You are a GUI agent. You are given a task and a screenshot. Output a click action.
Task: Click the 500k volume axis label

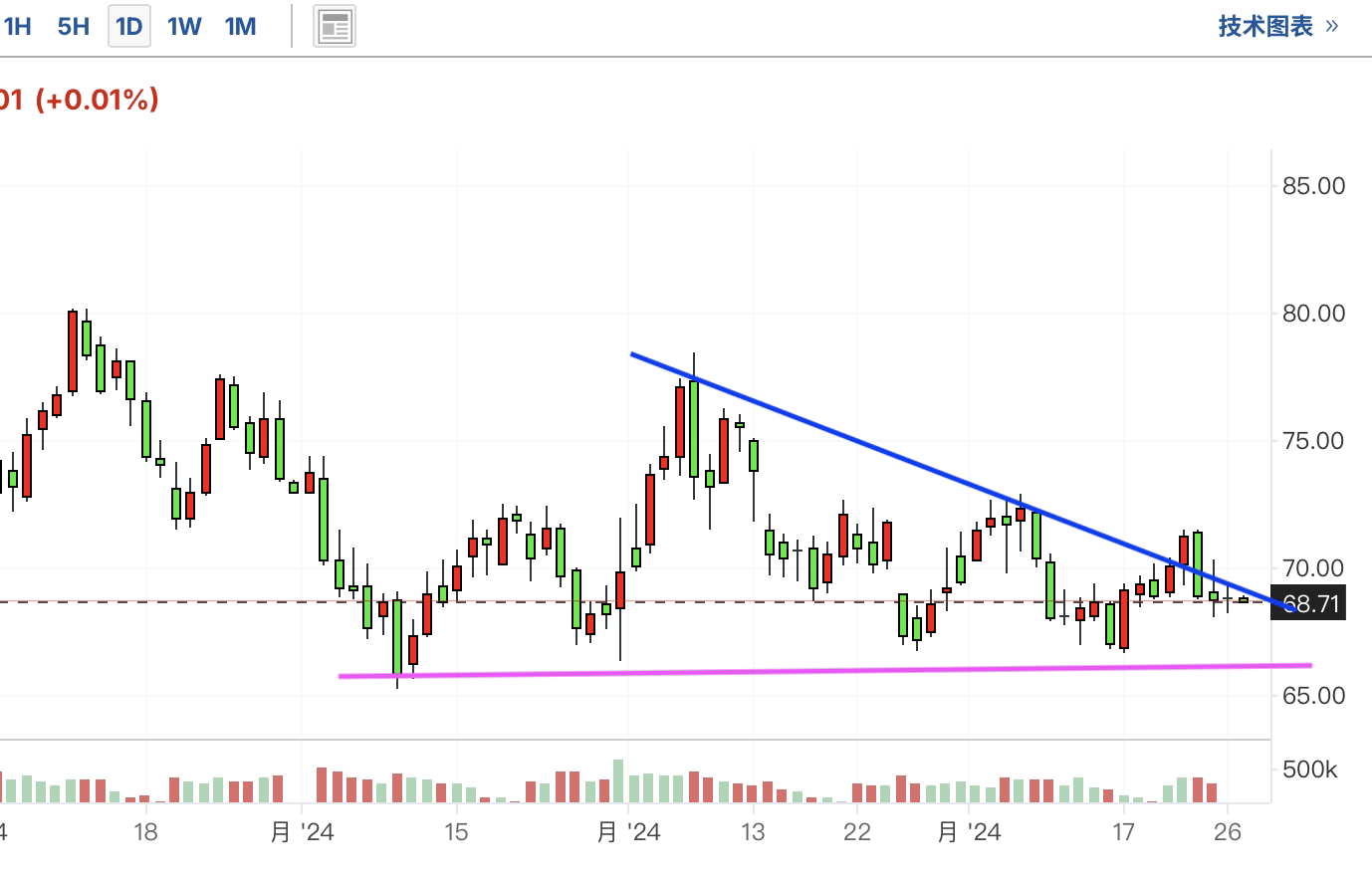click(x=1310, y=770)
